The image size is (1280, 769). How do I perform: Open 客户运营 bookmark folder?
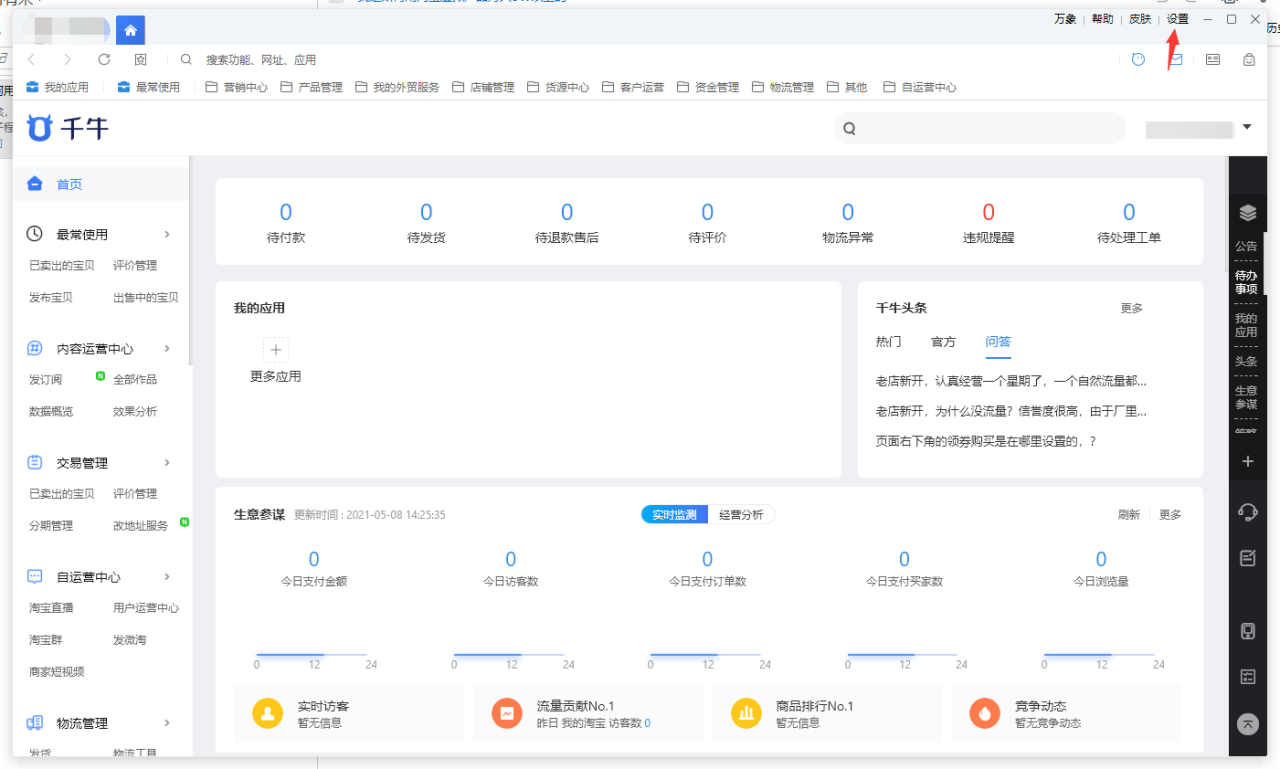coord(632,87)
